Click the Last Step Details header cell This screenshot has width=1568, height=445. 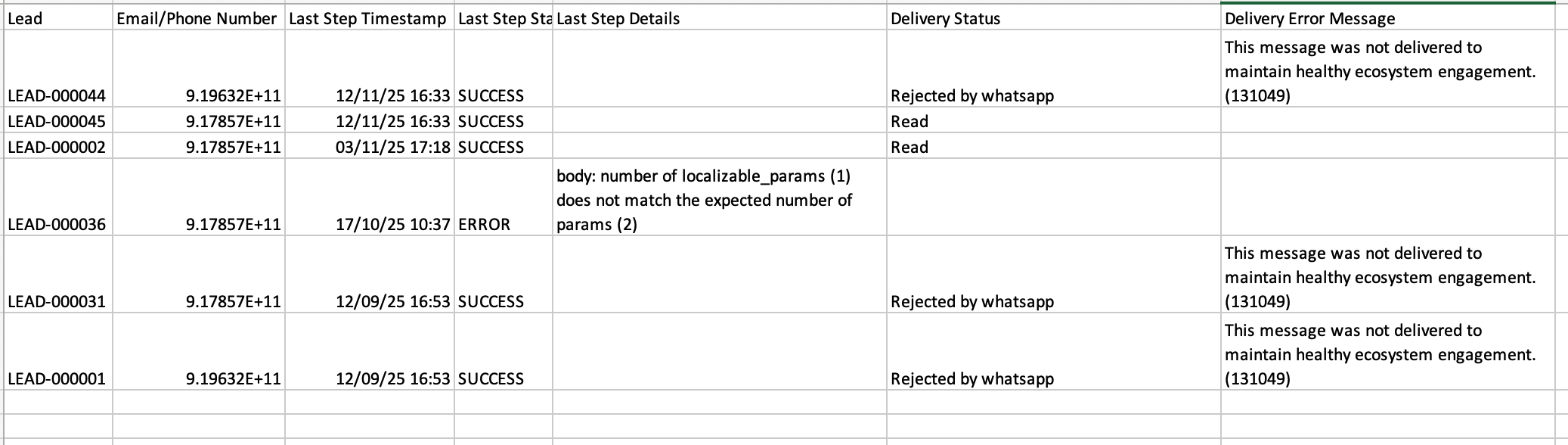tap(718, 18)
